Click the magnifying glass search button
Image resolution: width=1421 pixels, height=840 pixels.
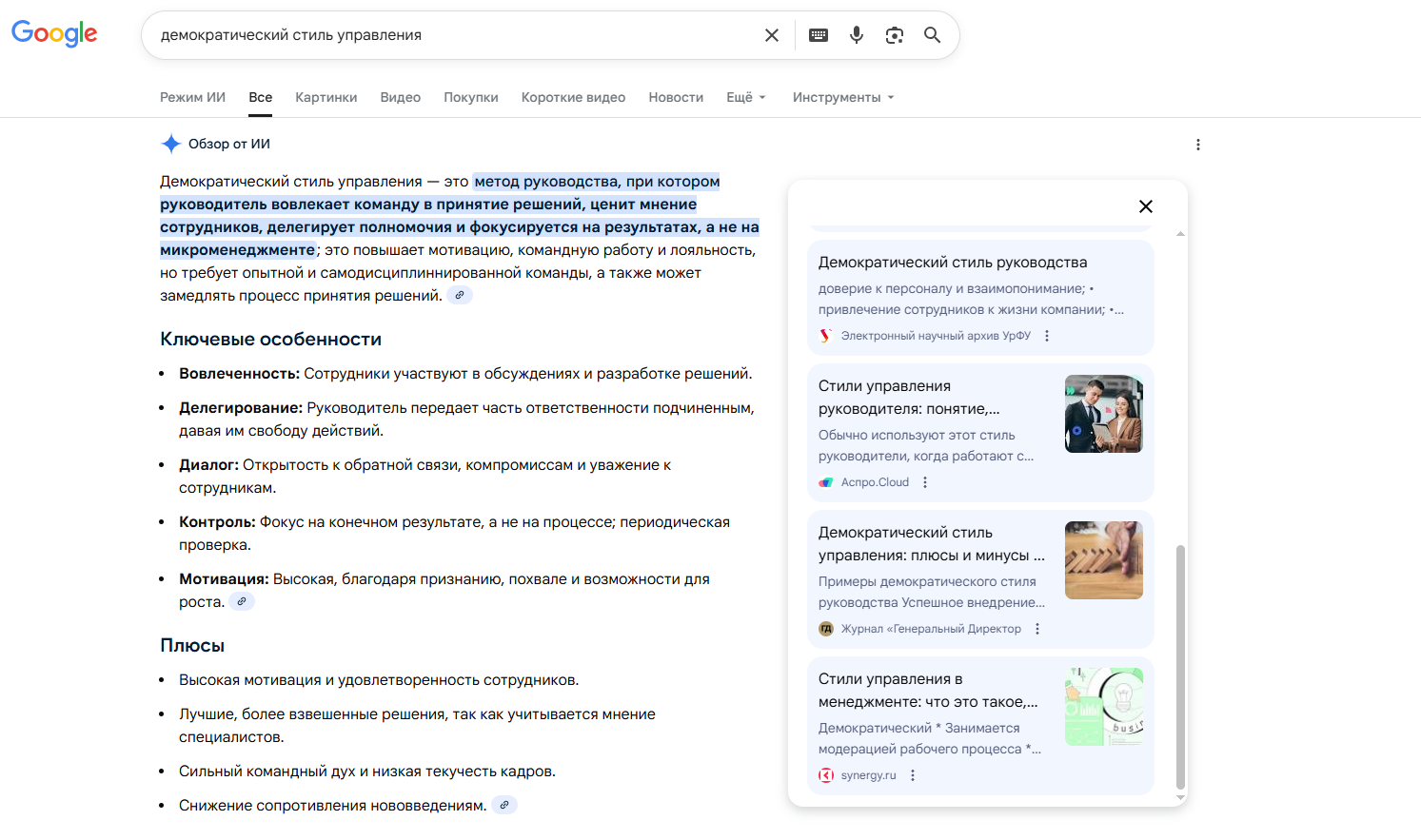[932, 35]
